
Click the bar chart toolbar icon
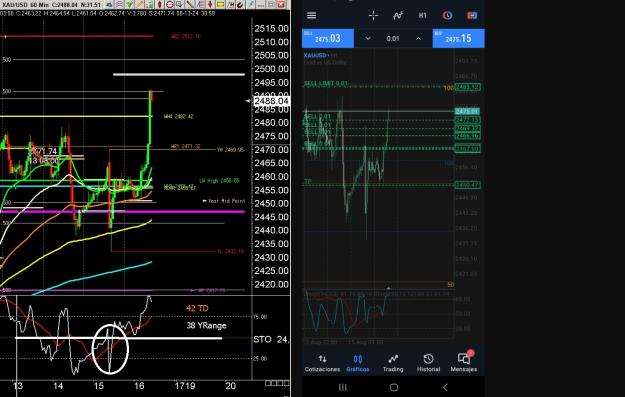click(x=149, y=5)
